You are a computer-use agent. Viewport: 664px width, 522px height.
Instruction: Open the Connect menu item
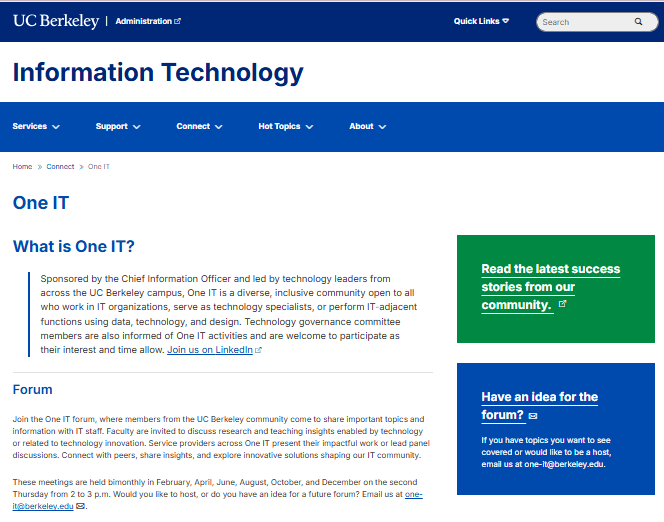click(193, 126)
